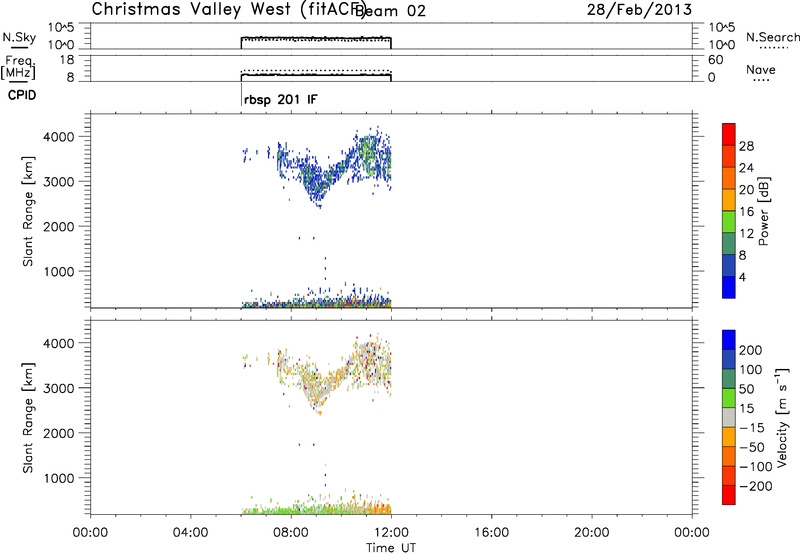Select the 04:00 time tick label
Image resolution: width=800 pixels, height=554 pixels.
click(190, 533)
